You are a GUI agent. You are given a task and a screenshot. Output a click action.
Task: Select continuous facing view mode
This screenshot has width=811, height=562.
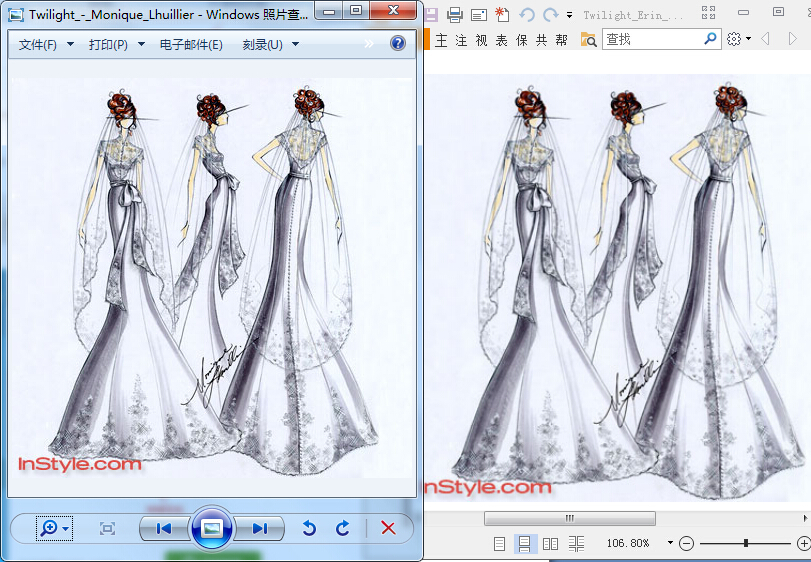(576, 543)
